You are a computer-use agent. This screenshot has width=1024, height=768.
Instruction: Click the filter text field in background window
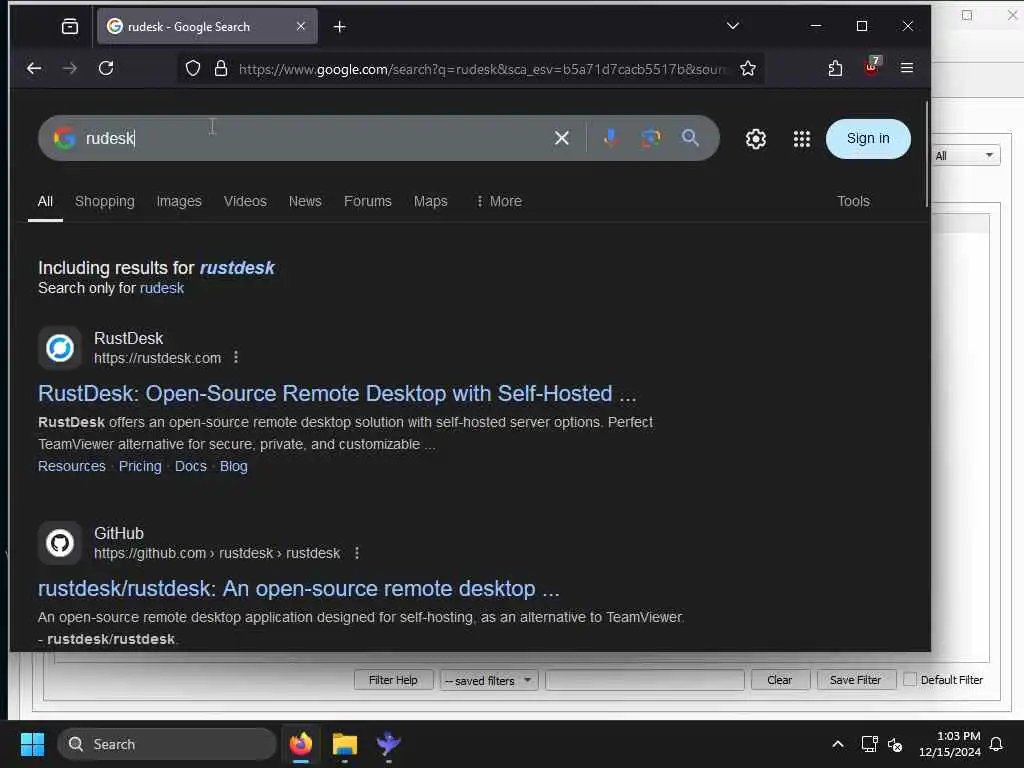point(645,680)
